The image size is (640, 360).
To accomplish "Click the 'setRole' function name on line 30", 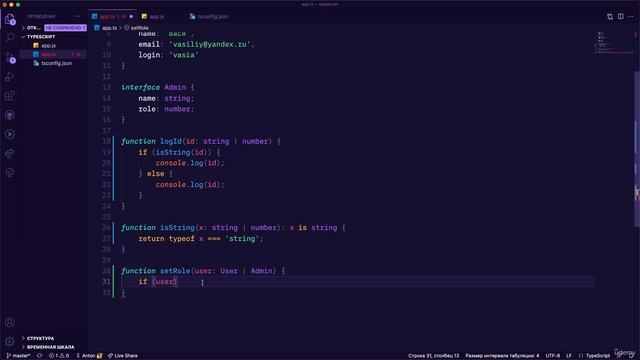I will click(x=175, y=271).
